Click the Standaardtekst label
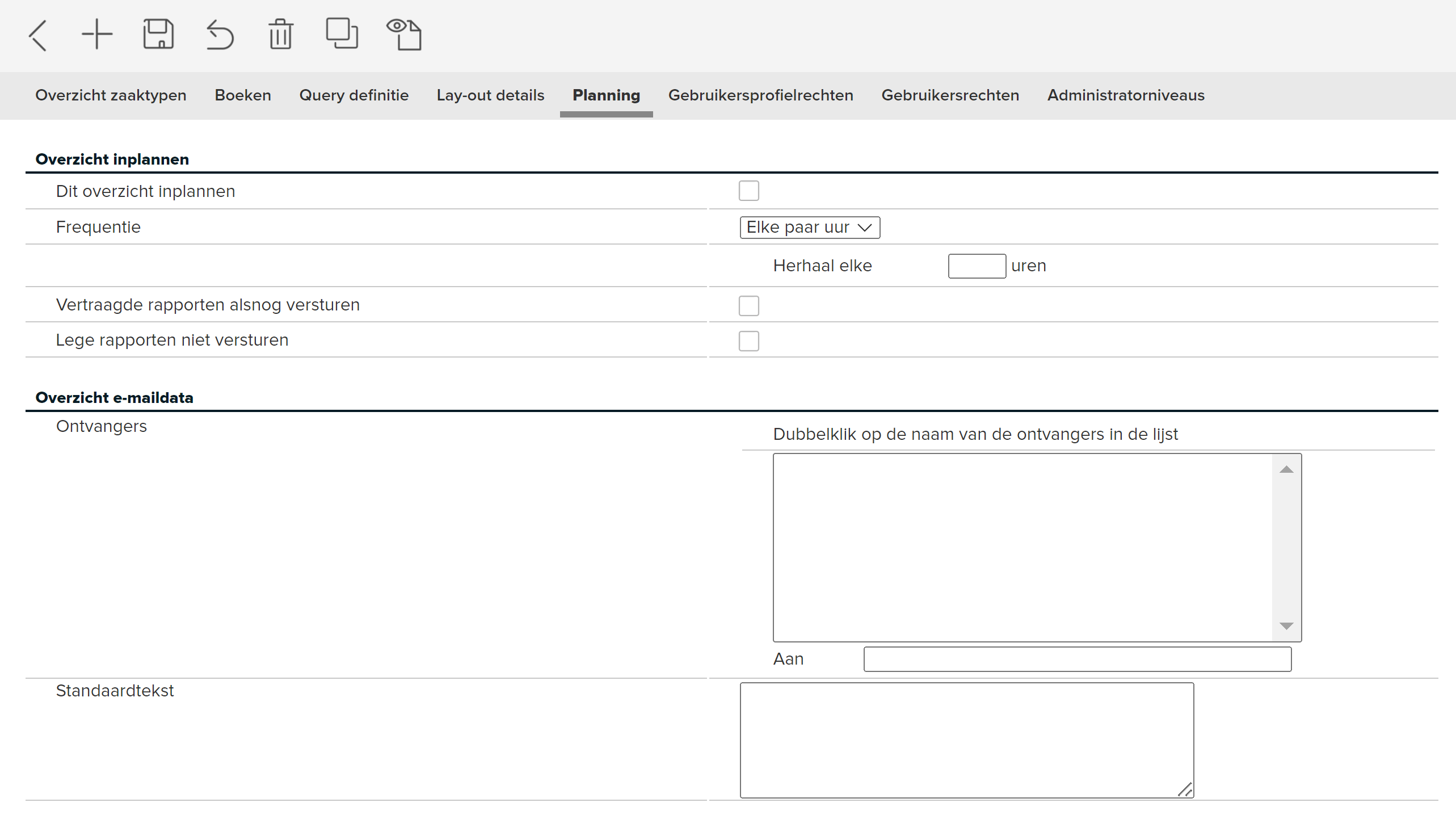Image resolution: width=1456 pixels, height=815 pixels. pos(115,691)
